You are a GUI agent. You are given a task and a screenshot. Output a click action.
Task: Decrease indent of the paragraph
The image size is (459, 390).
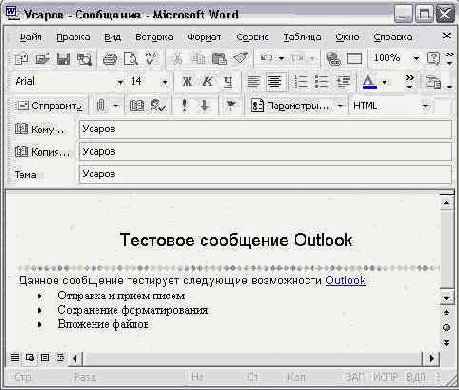point(343,82)
